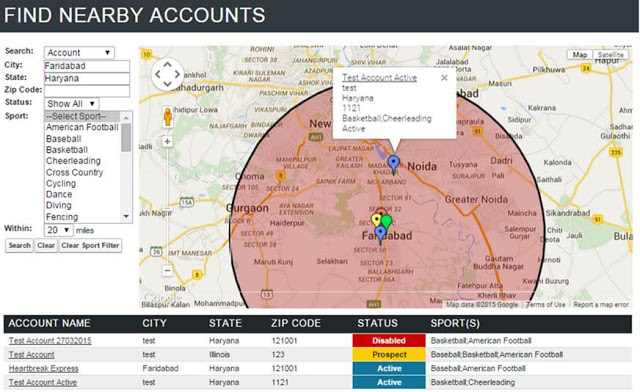Click the Zip Code input field
The image size is (640, 392).
[87, 91]
